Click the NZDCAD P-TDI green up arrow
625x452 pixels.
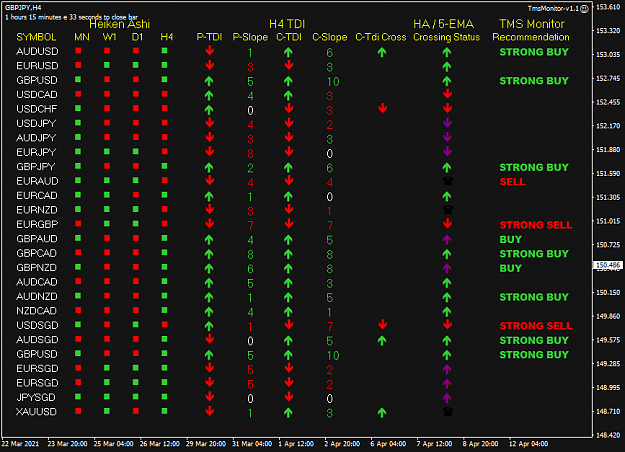(x=209, y=311)
